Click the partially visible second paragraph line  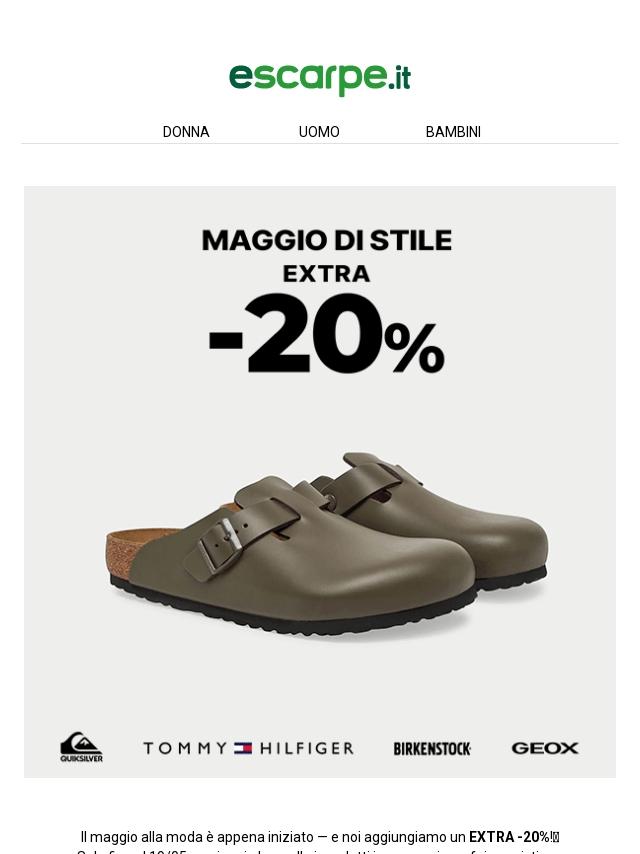[320, 851]
